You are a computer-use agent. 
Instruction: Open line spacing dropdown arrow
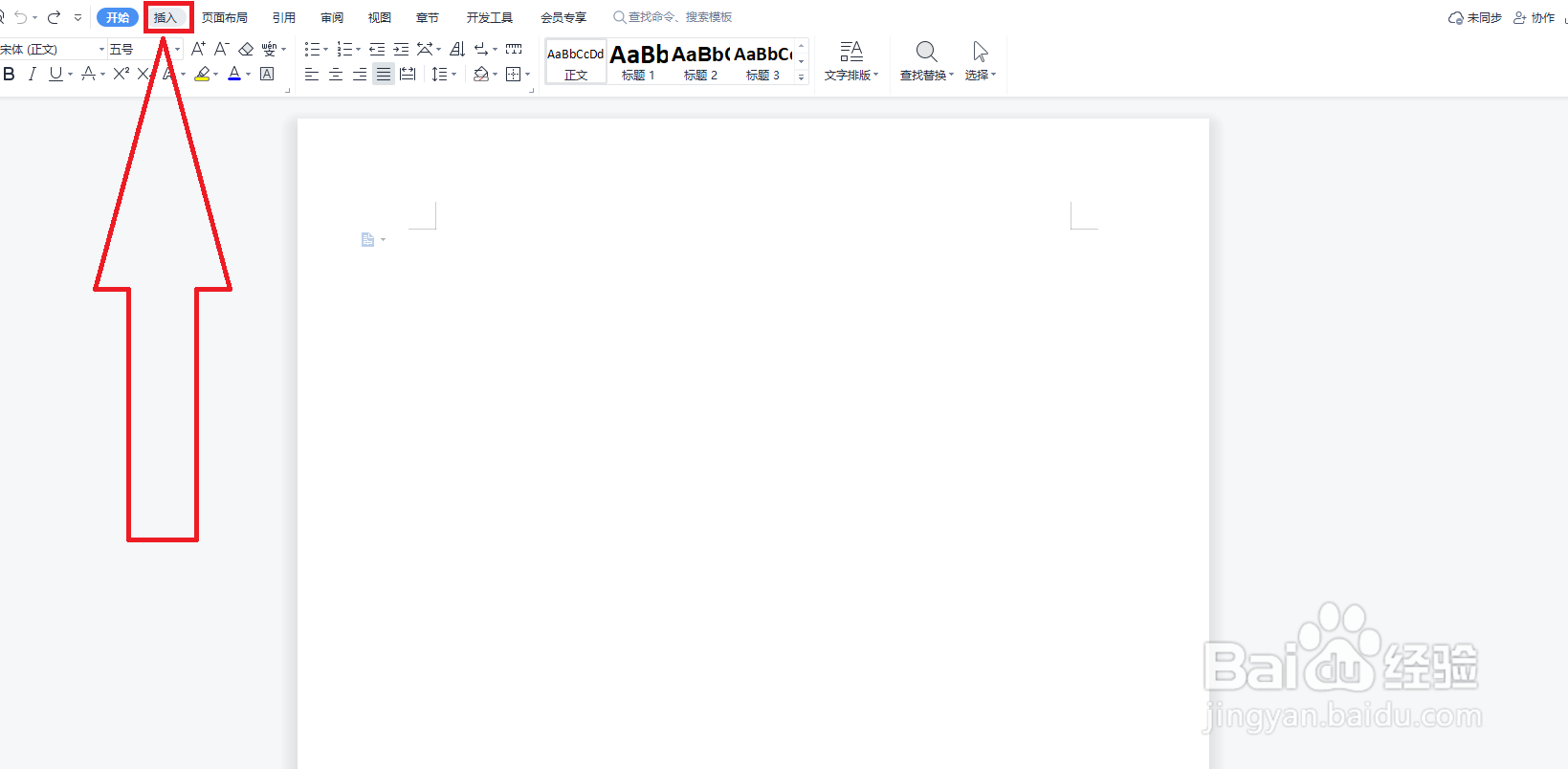pos(453,75)
